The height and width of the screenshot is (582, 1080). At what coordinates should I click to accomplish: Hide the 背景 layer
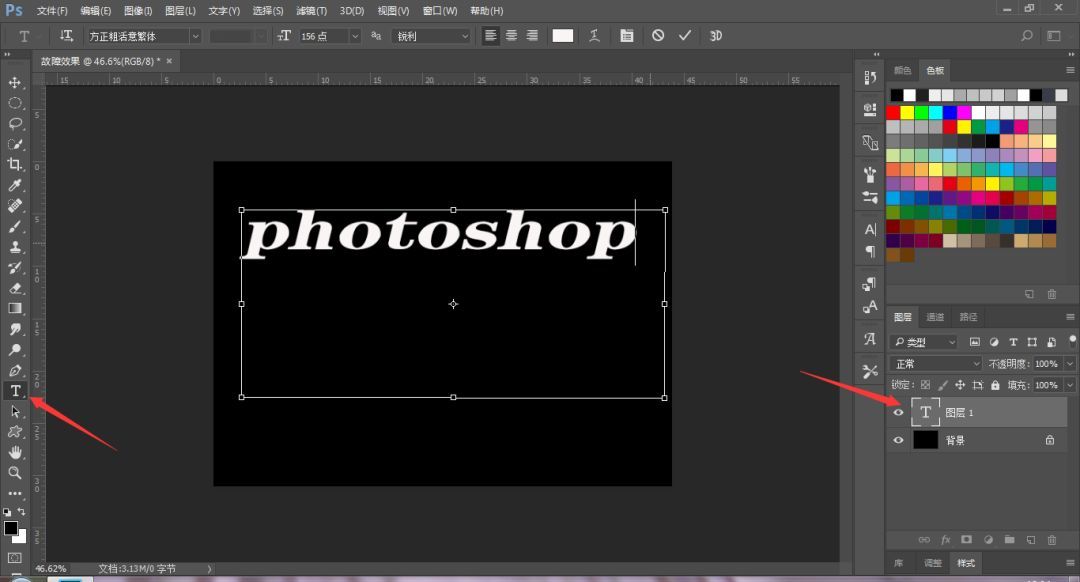898,440
